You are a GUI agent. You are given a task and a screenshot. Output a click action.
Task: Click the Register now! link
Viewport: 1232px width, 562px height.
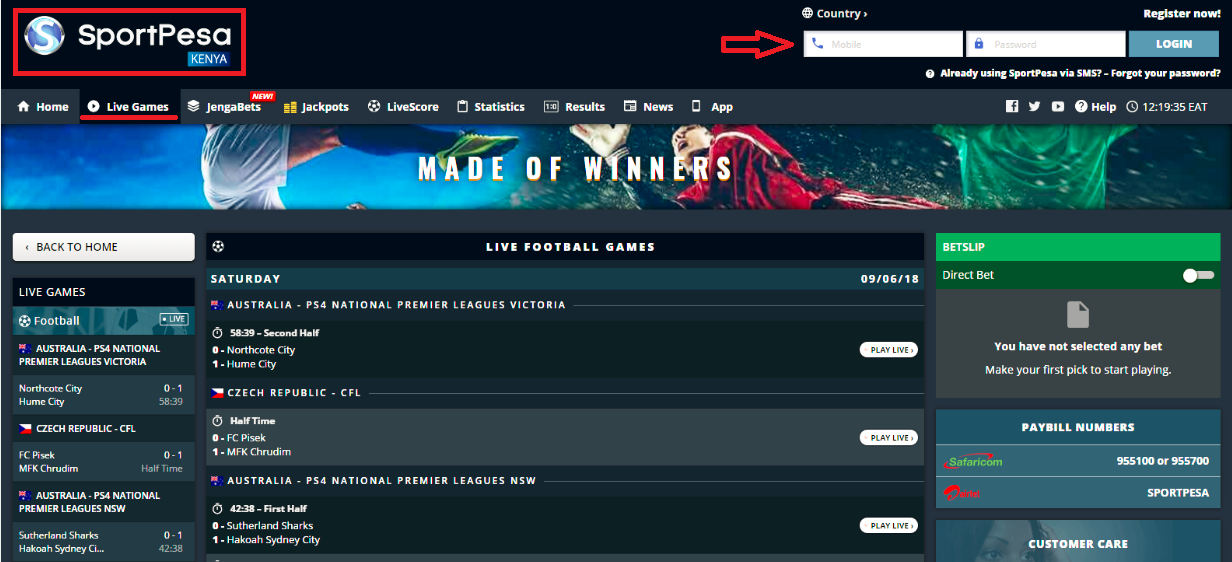(x=1182, y=14)
